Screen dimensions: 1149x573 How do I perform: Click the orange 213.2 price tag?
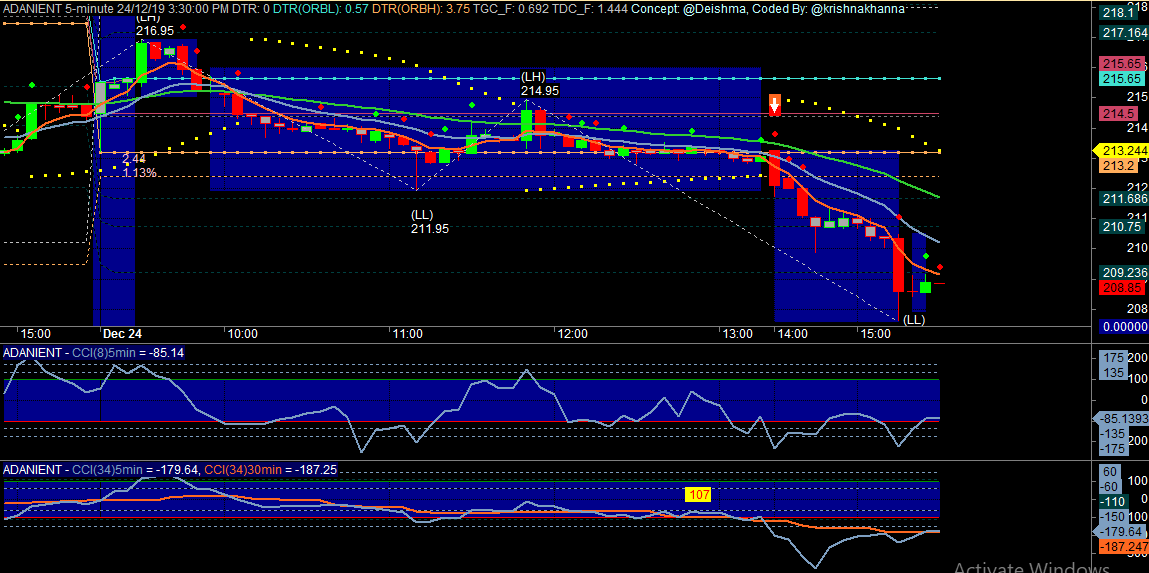pyautogui.click(x=1117, y=166)
